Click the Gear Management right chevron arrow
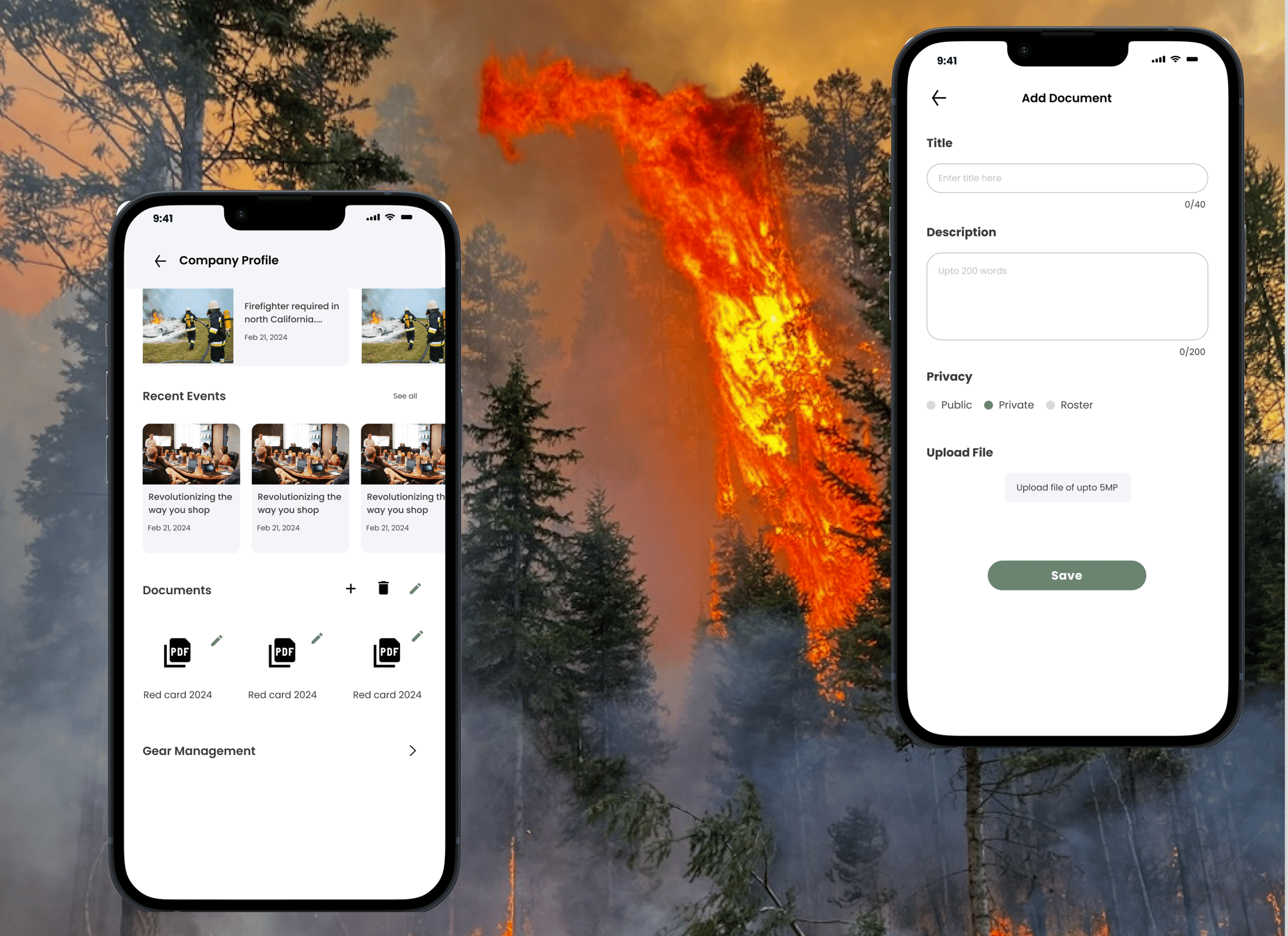The width and height of the screenshot is (1288, 936). (x=414, y=750)
